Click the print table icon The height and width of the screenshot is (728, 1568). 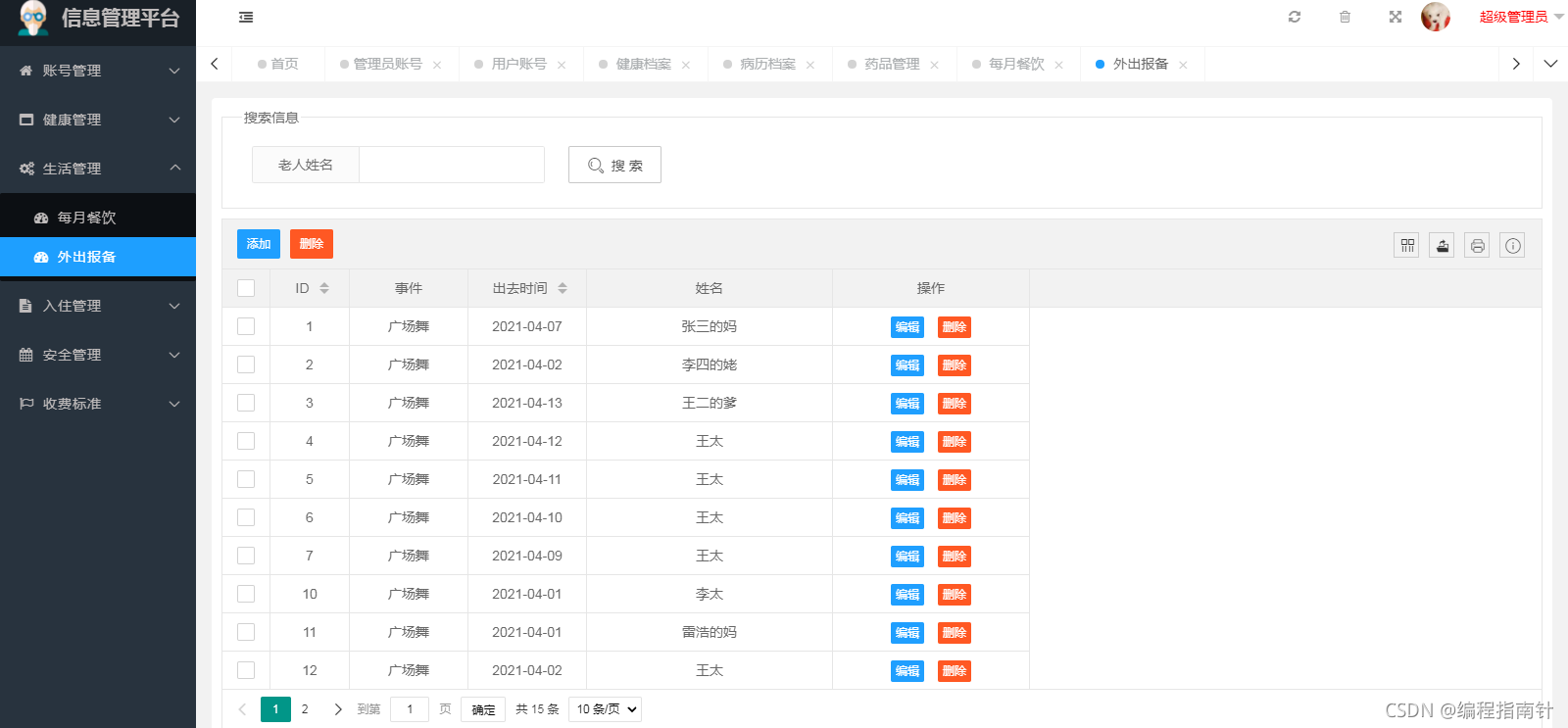tap(1478, 245)
